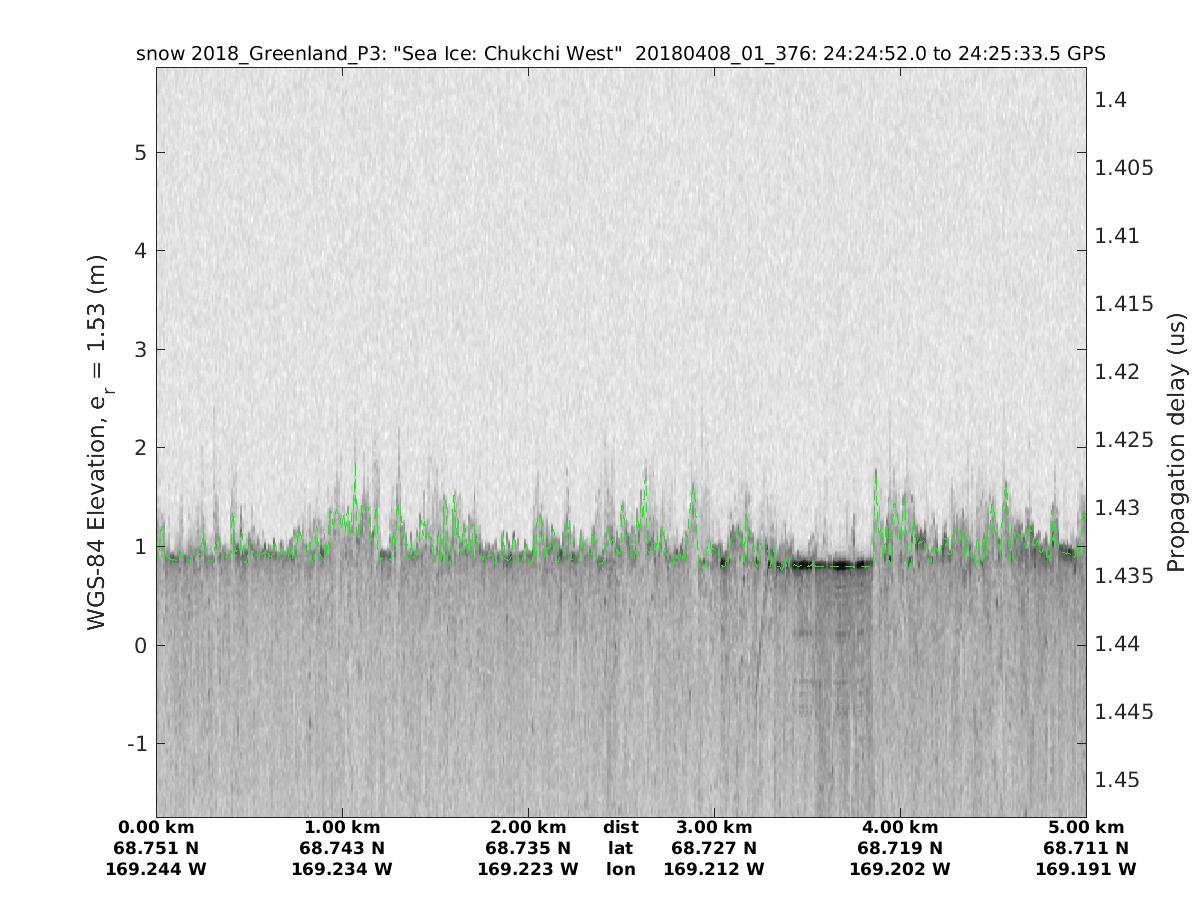Image resolution: width=1200 pixels, height=900 pixels.
Task: Click the 5 tick label on elevation axis
Action: point(141,152)
